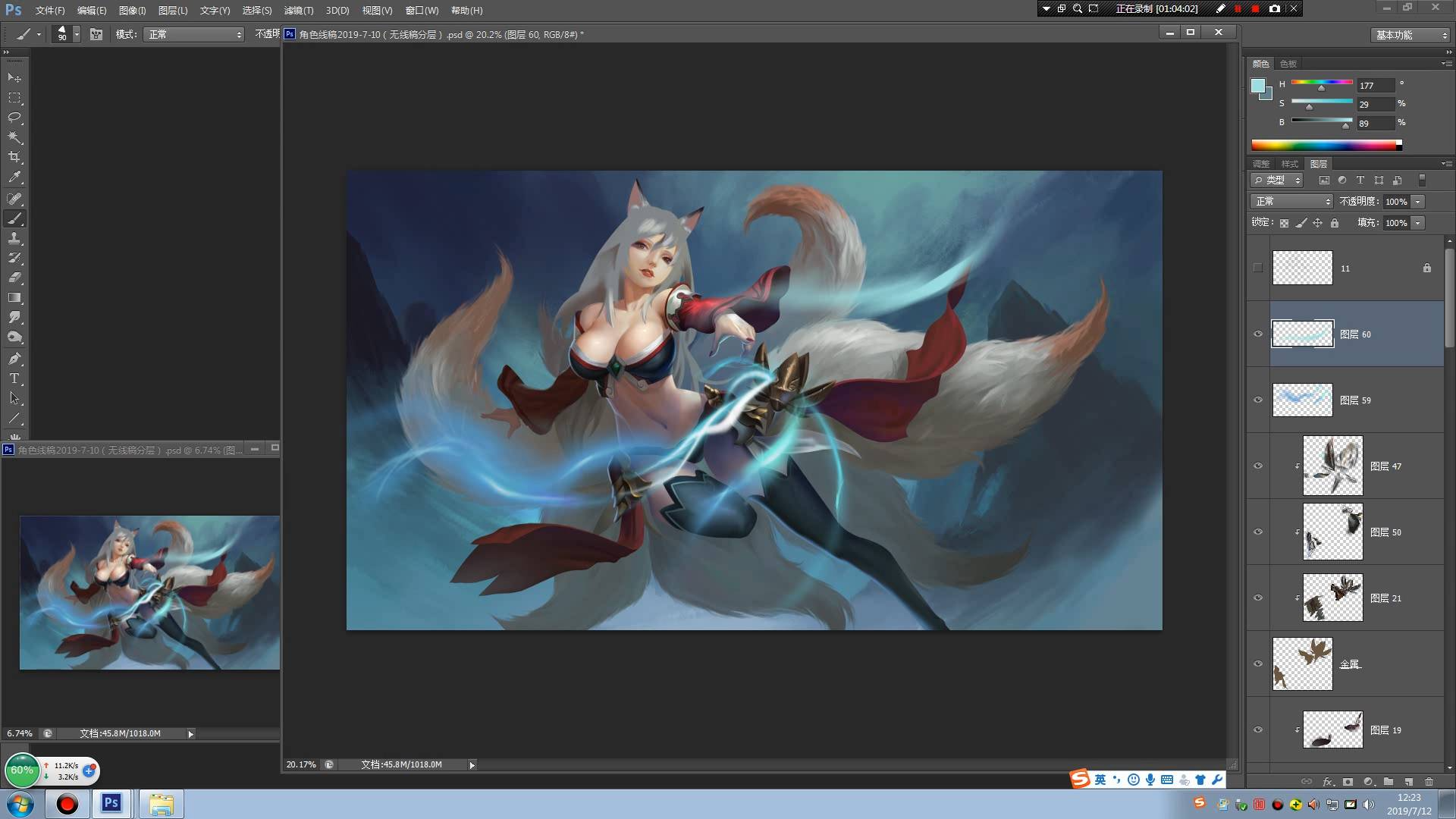Select the Lasso tool
The image size is (1456, 819).
click(x=14, y=118)
